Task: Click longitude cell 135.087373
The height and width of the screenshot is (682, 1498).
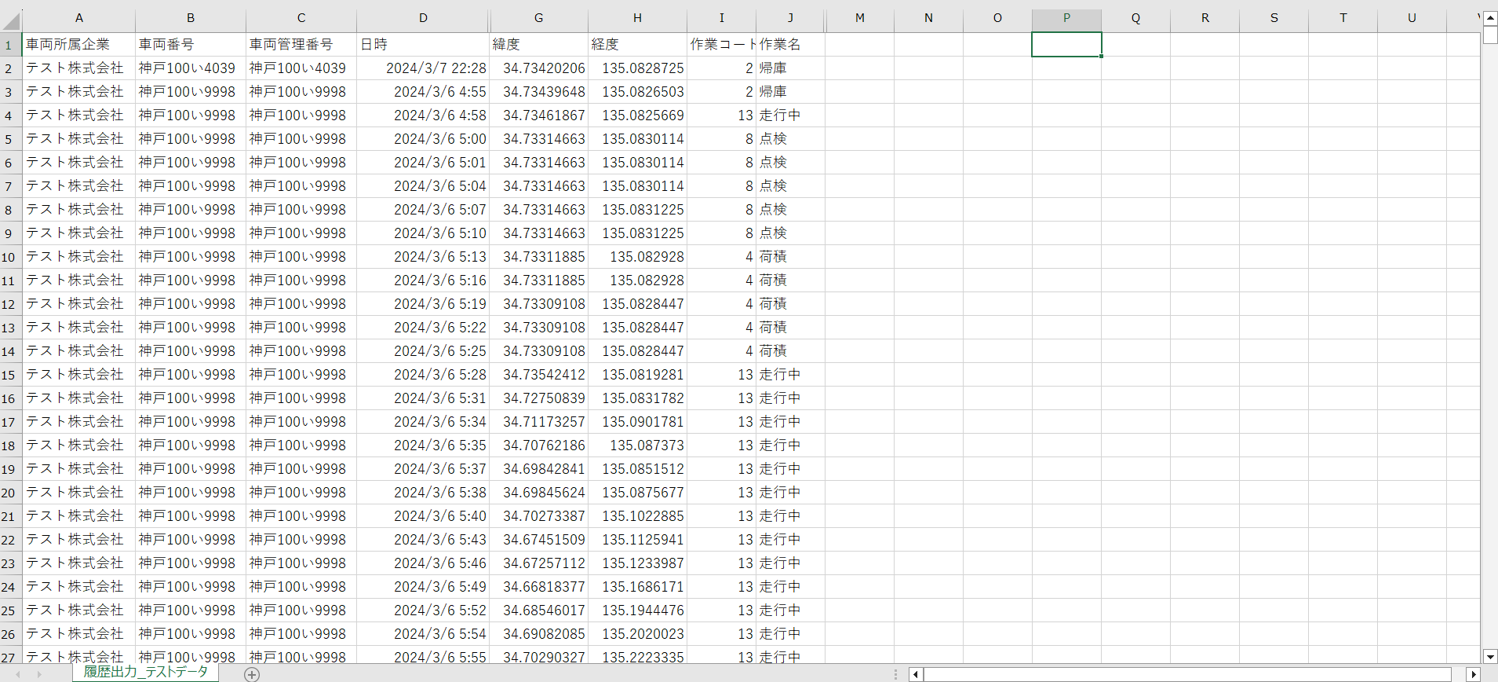Action: (x=638, y=446)
